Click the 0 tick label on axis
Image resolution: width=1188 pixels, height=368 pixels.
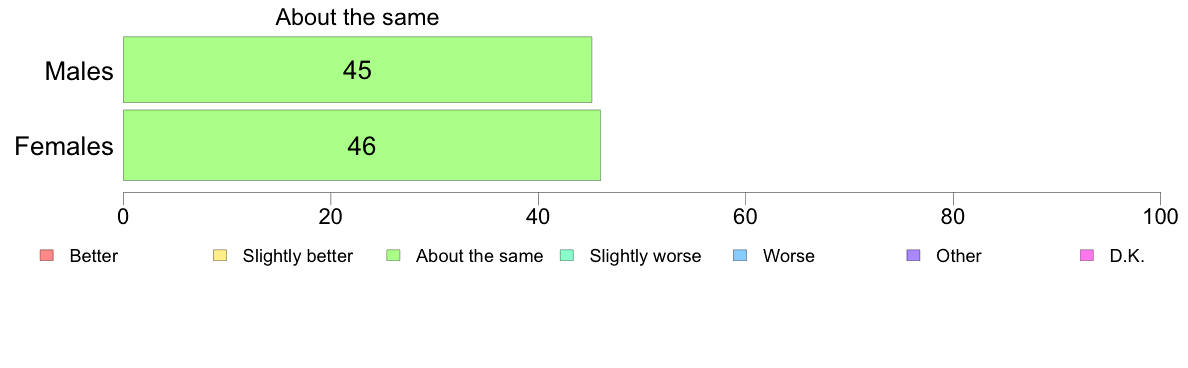coord(123,215)
